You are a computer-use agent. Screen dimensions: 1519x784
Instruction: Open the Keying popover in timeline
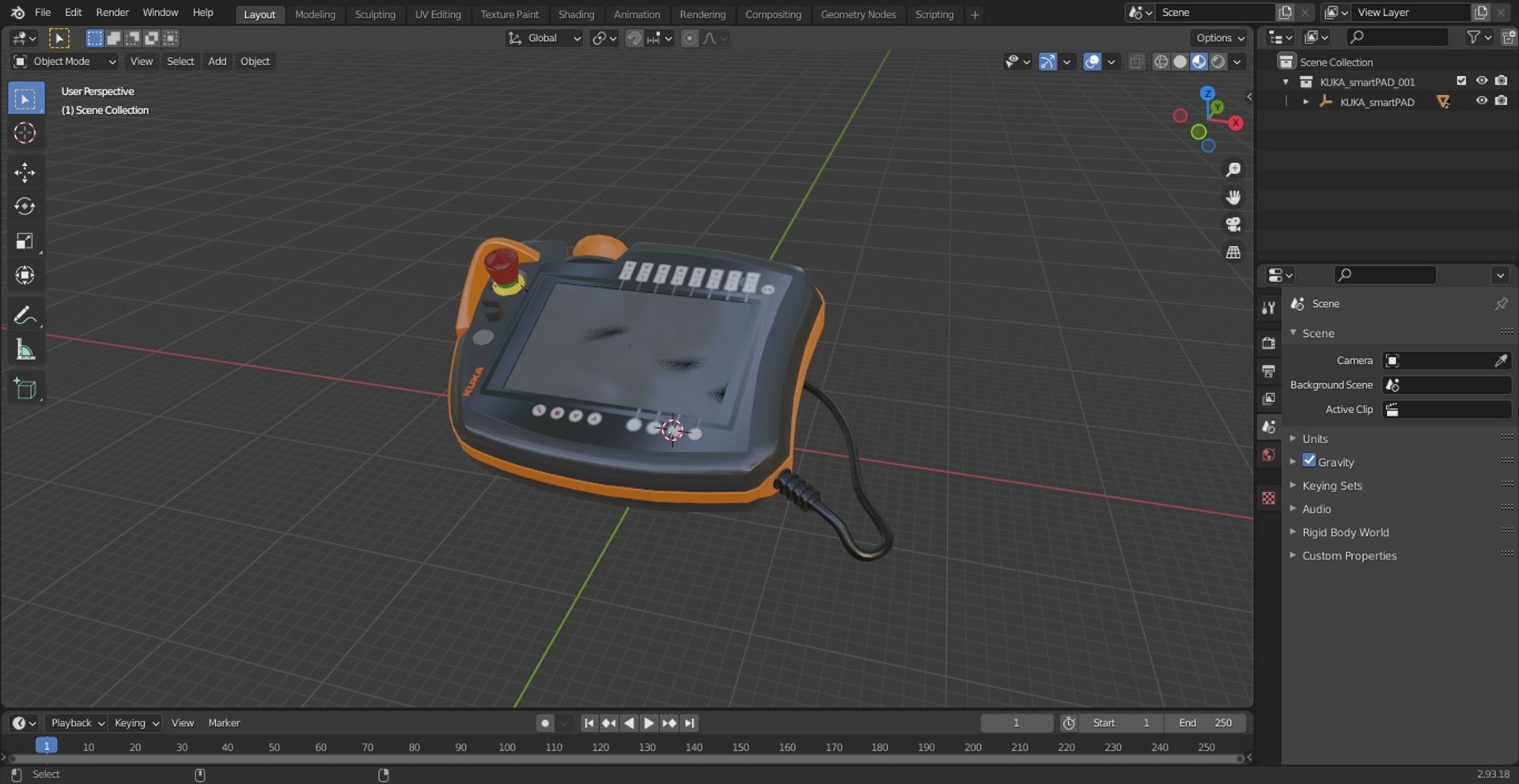[136, 723]
